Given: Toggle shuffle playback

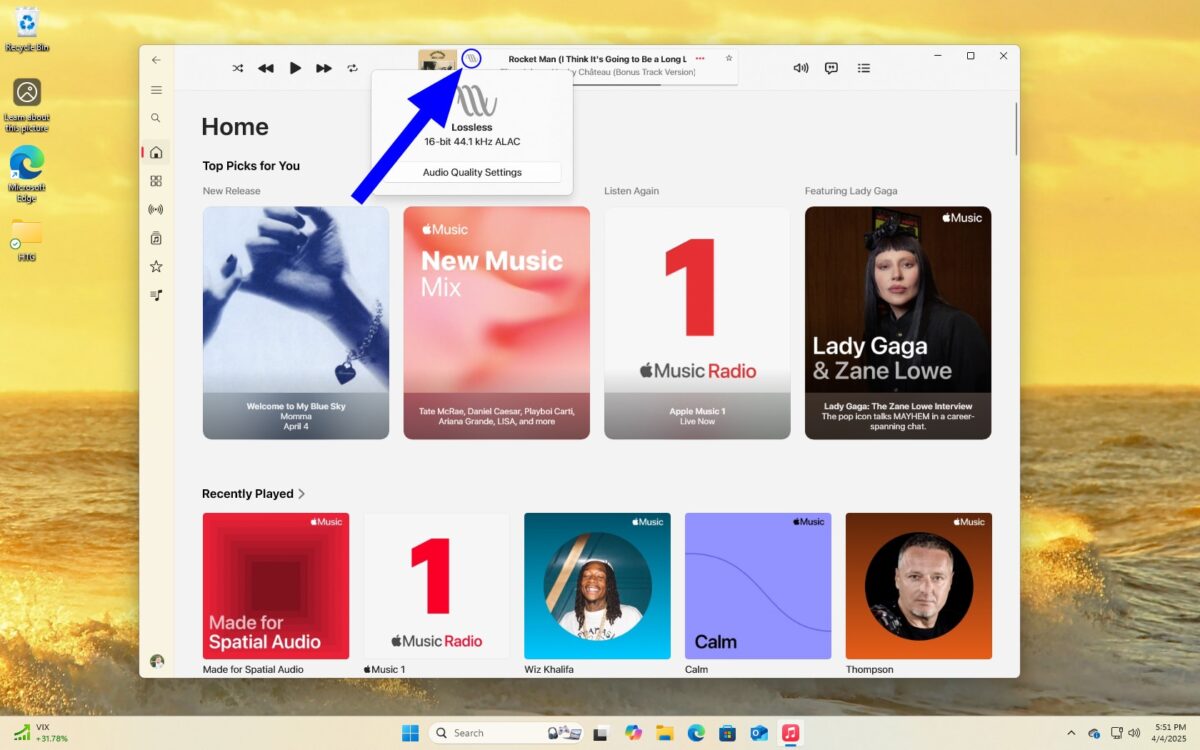Looking at the screenshot, I should [x=238, y=68].
